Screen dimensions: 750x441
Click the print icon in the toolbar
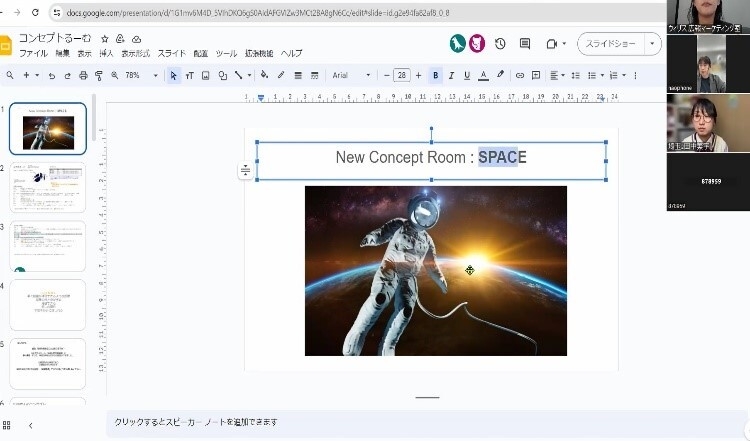point(83,75)
